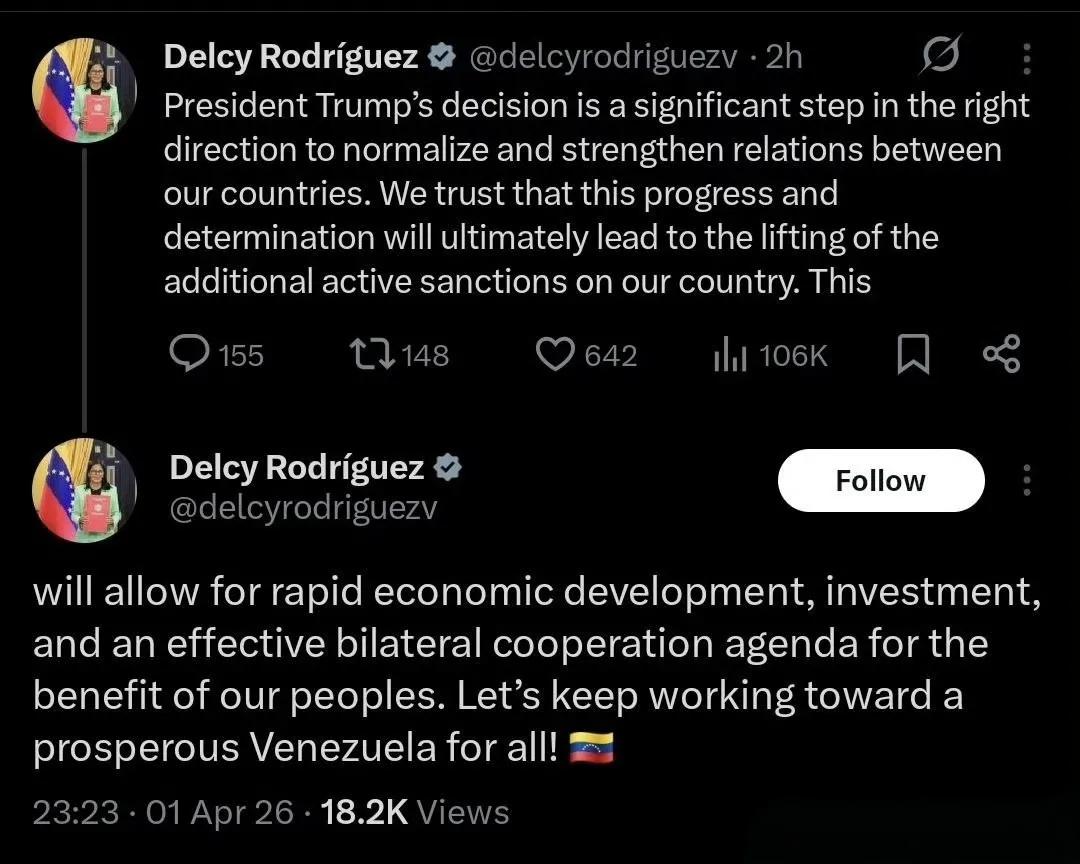Viewport: 1080px width, 864px height.
Task: Click Delcy Rodríguez name in second tweet
Action: click(x=297, y=467)
